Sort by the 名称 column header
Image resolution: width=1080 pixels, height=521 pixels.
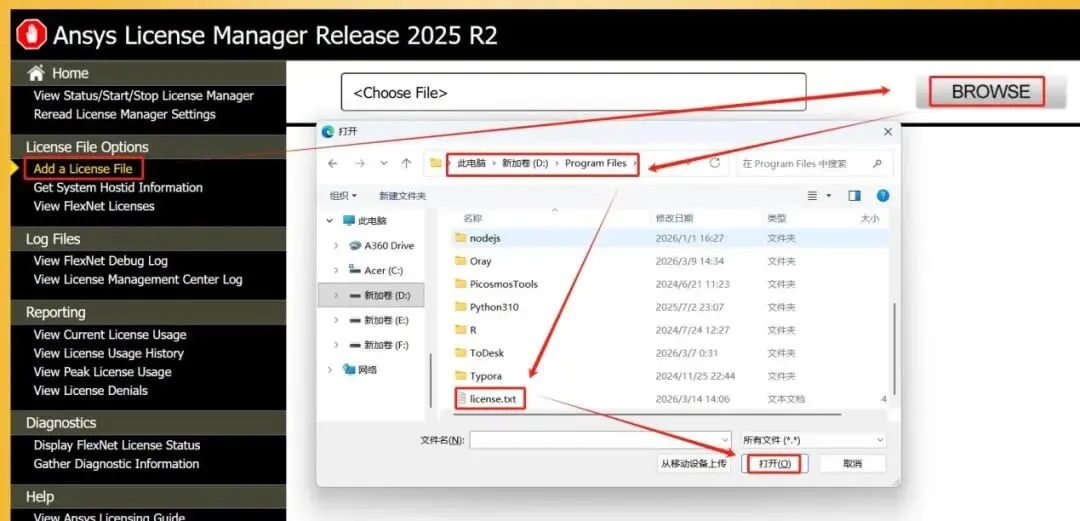click(x=472, y=218)
